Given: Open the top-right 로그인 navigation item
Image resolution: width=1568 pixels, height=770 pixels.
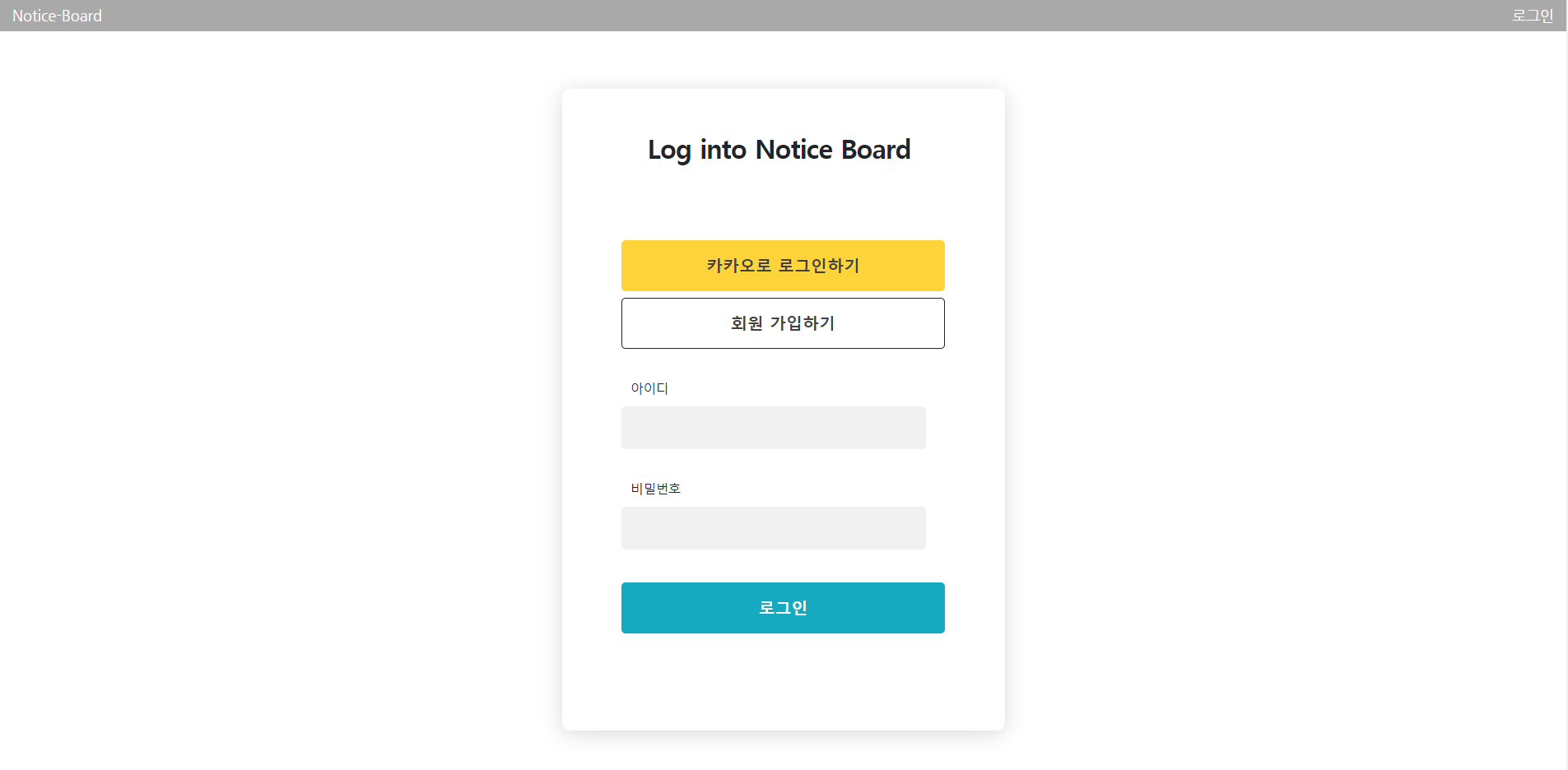Looking at the screenshot, I should (1533, 15).
